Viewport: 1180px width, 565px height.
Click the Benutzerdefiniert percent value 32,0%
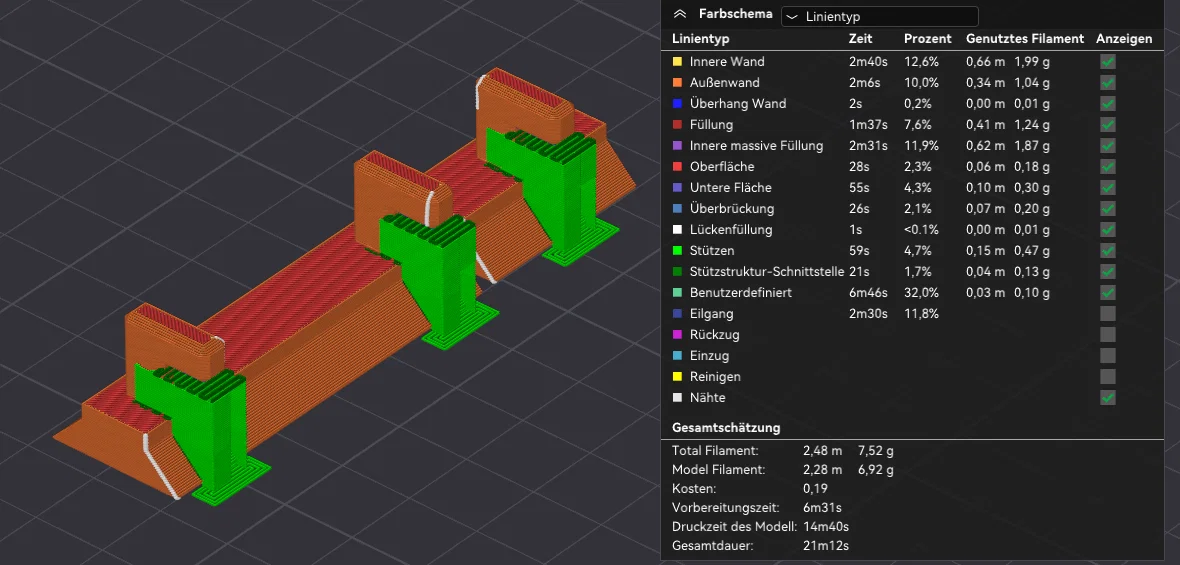click(921, 293)
